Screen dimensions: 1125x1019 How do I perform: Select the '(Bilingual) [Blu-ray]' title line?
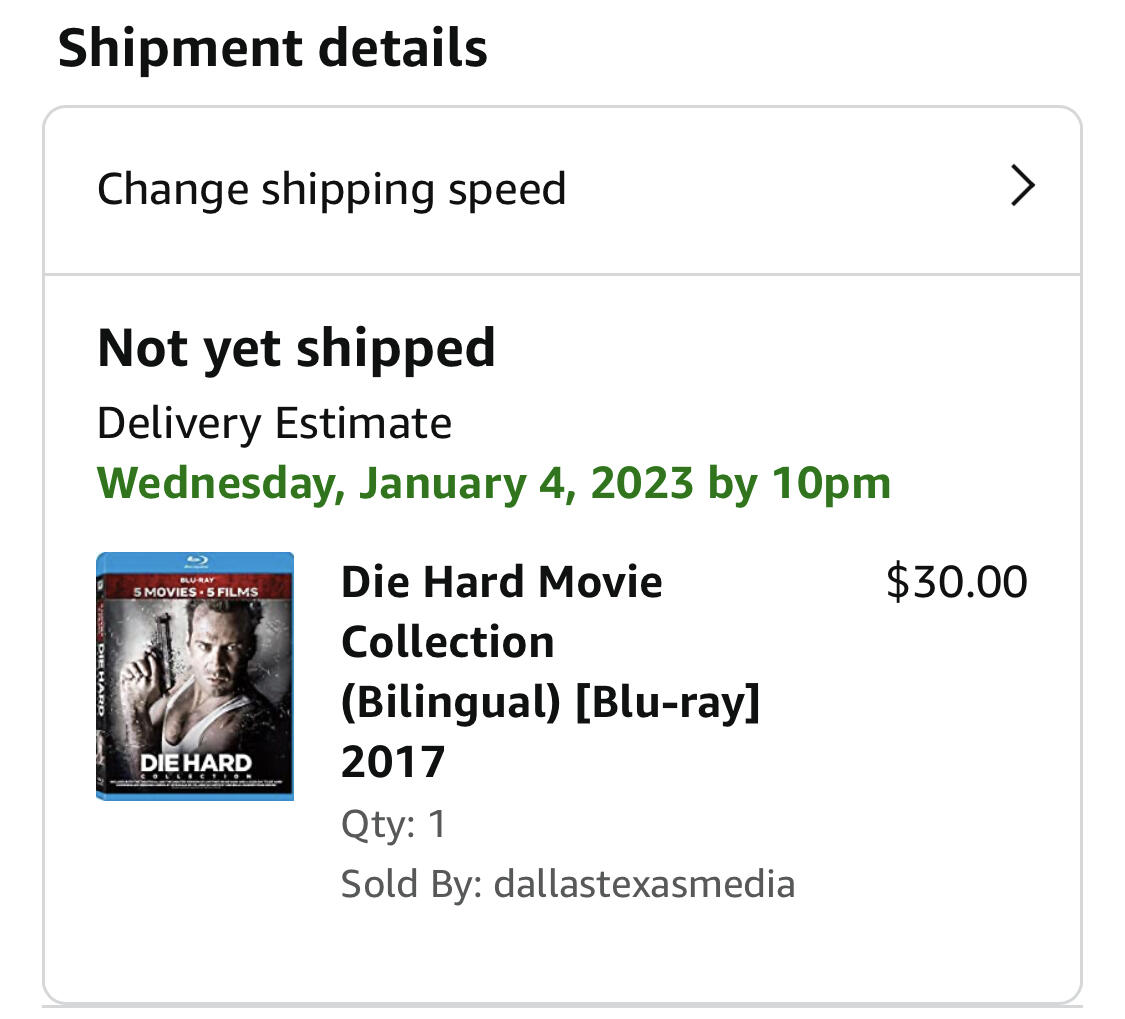(x=550, y=702)
